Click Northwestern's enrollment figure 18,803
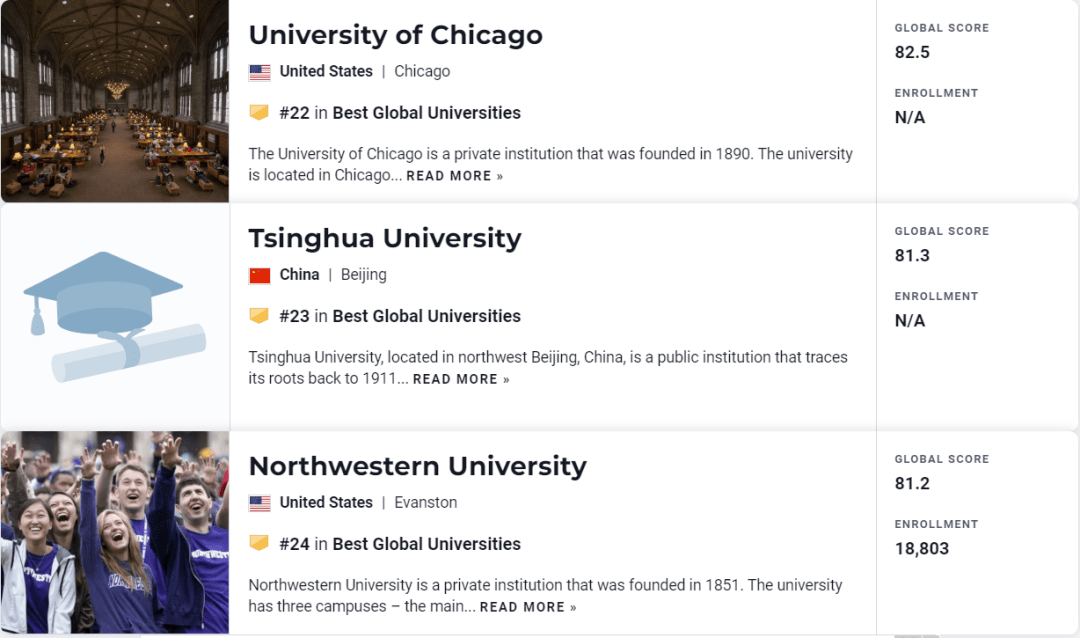The width and height of the screenshot is (1080, 638). [921, 548]
